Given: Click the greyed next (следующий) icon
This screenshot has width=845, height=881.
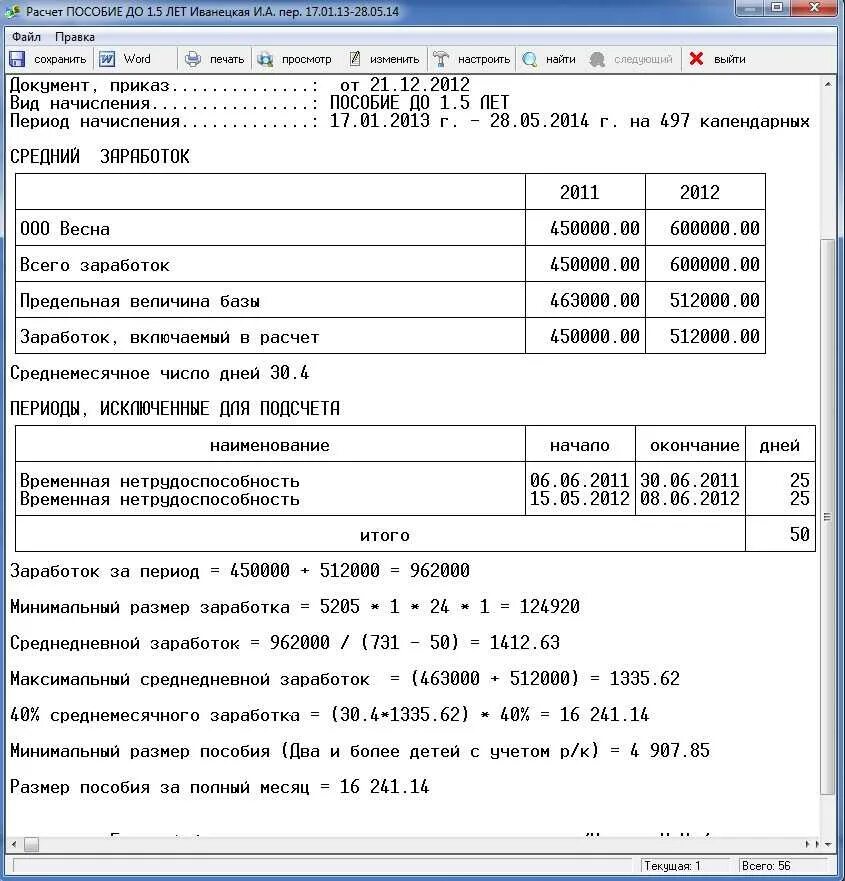Looking at the screenshot, I should point(597,59).
